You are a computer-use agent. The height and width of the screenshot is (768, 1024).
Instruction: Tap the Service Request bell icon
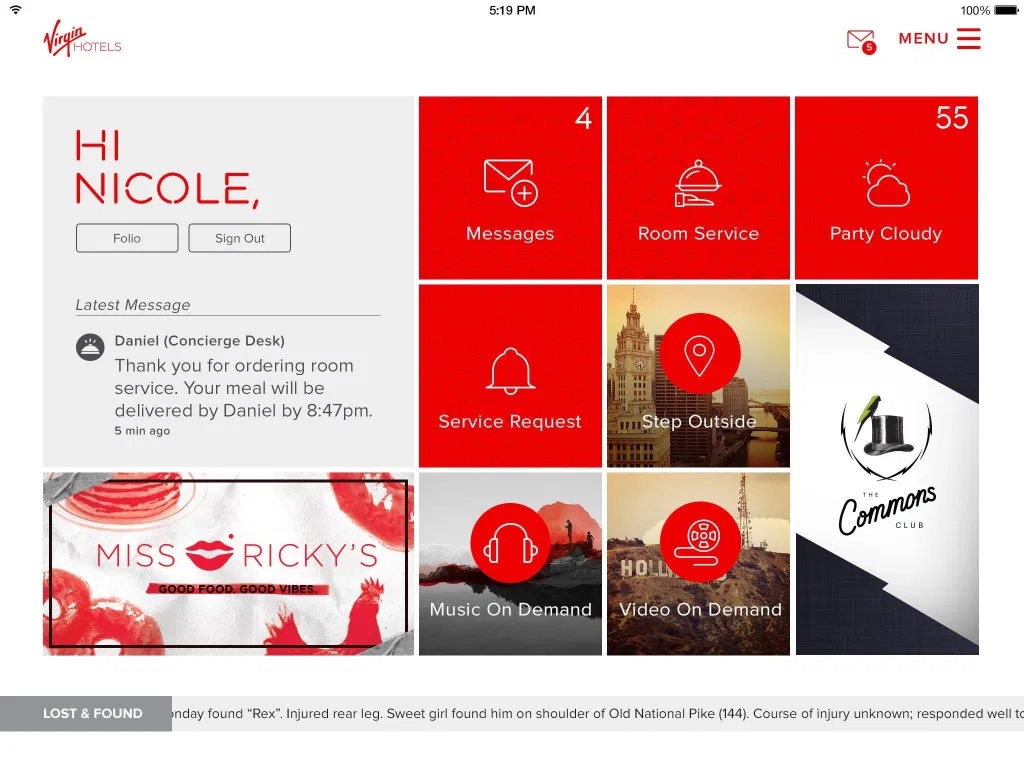point(511,371)
